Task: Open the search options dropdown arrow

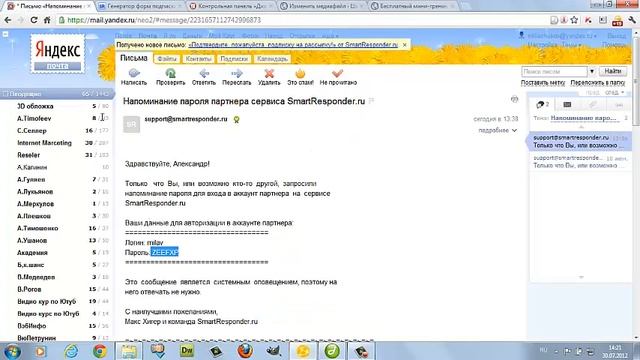Action: point(592,71)
